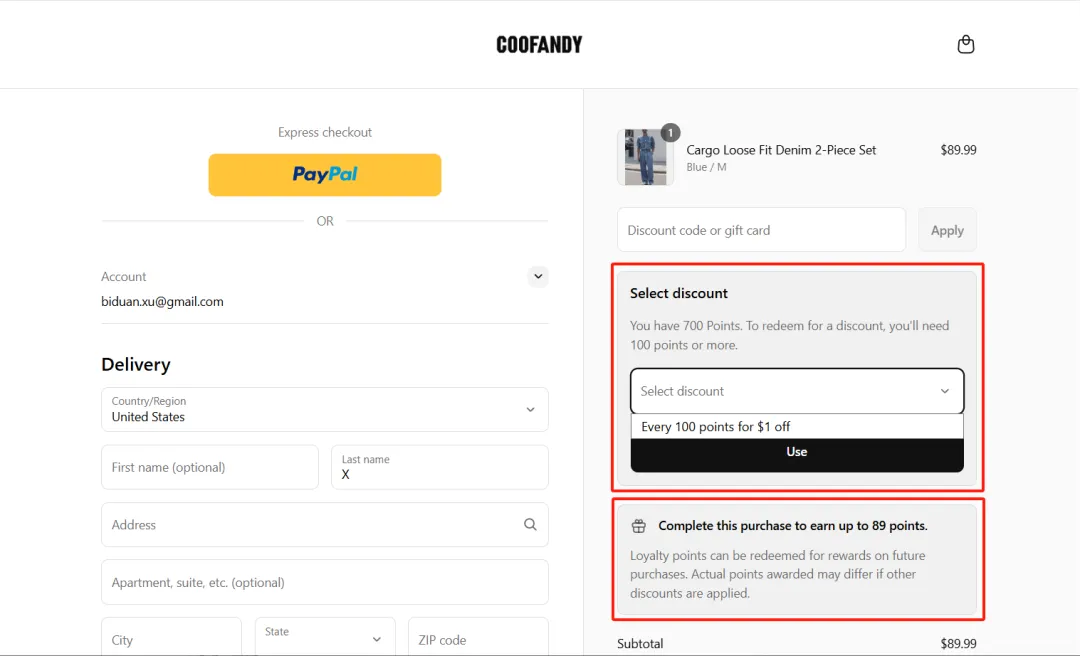Expand the Account details chevron

[x=538, y=276]
